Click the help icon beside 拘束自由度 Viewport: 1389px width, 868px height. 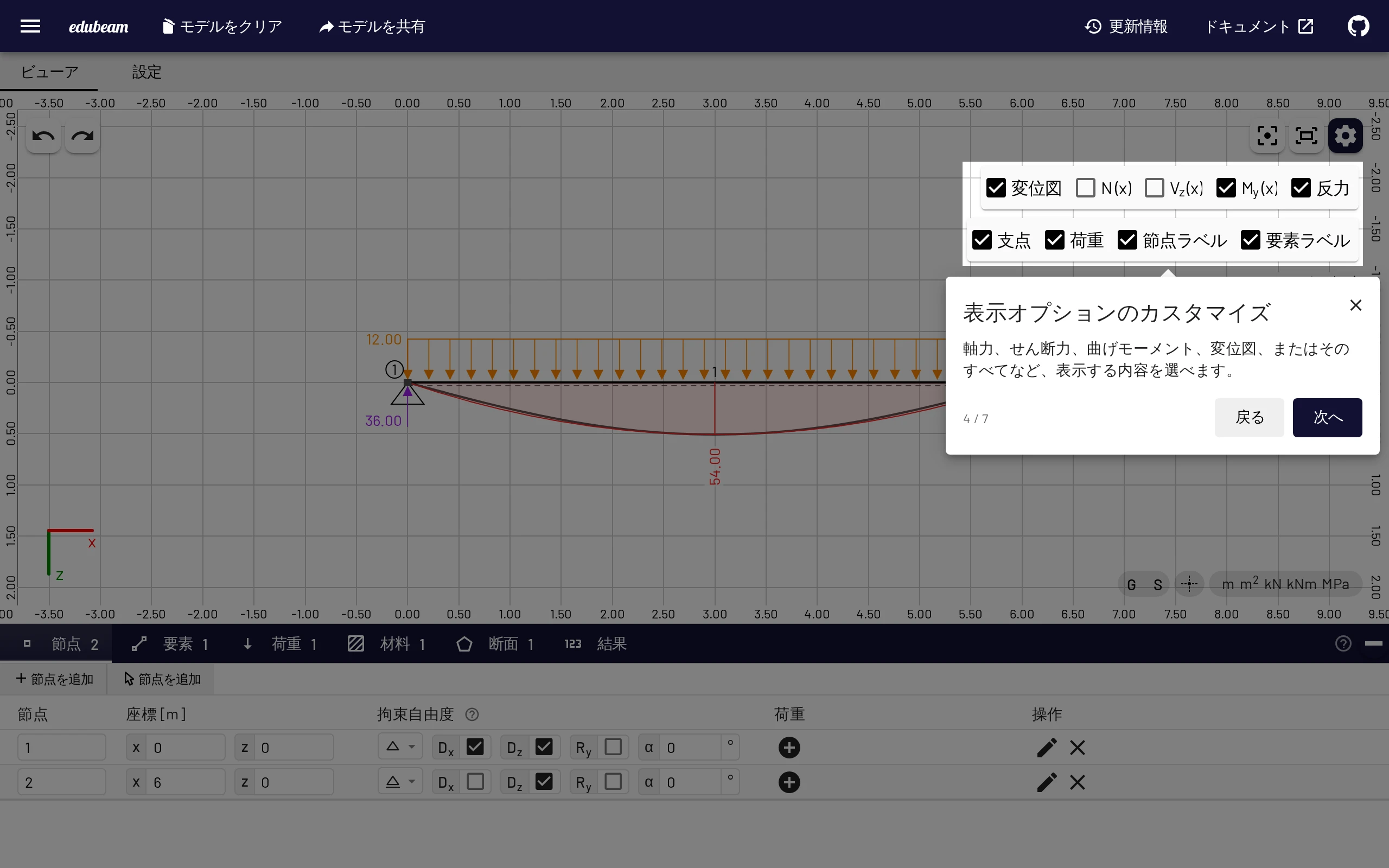pos(472,714)
